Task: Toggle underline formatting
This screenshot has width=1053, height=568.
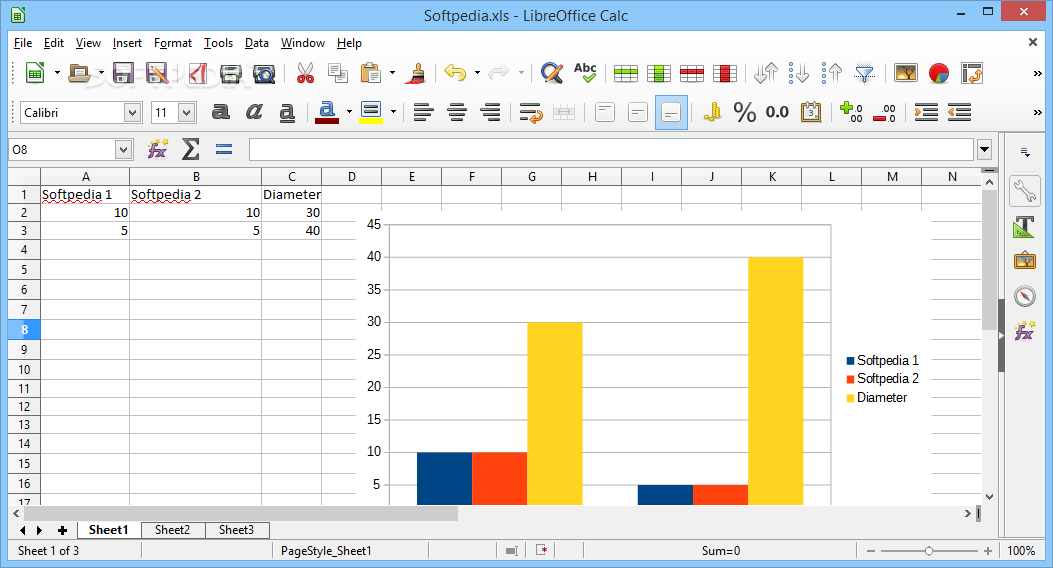Action: 287,112
